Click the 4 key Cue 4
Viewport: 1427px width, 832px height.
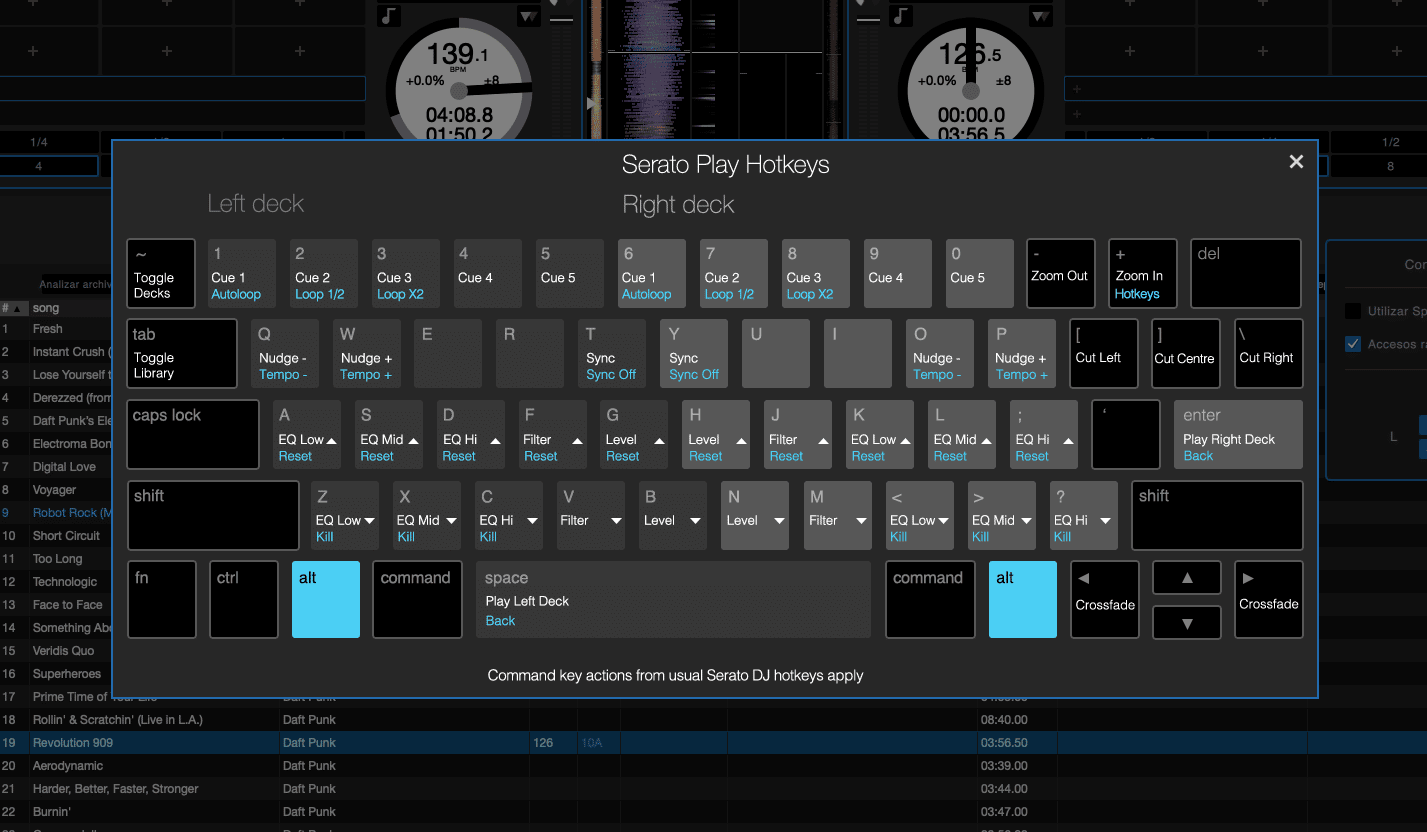click(488, 273)
